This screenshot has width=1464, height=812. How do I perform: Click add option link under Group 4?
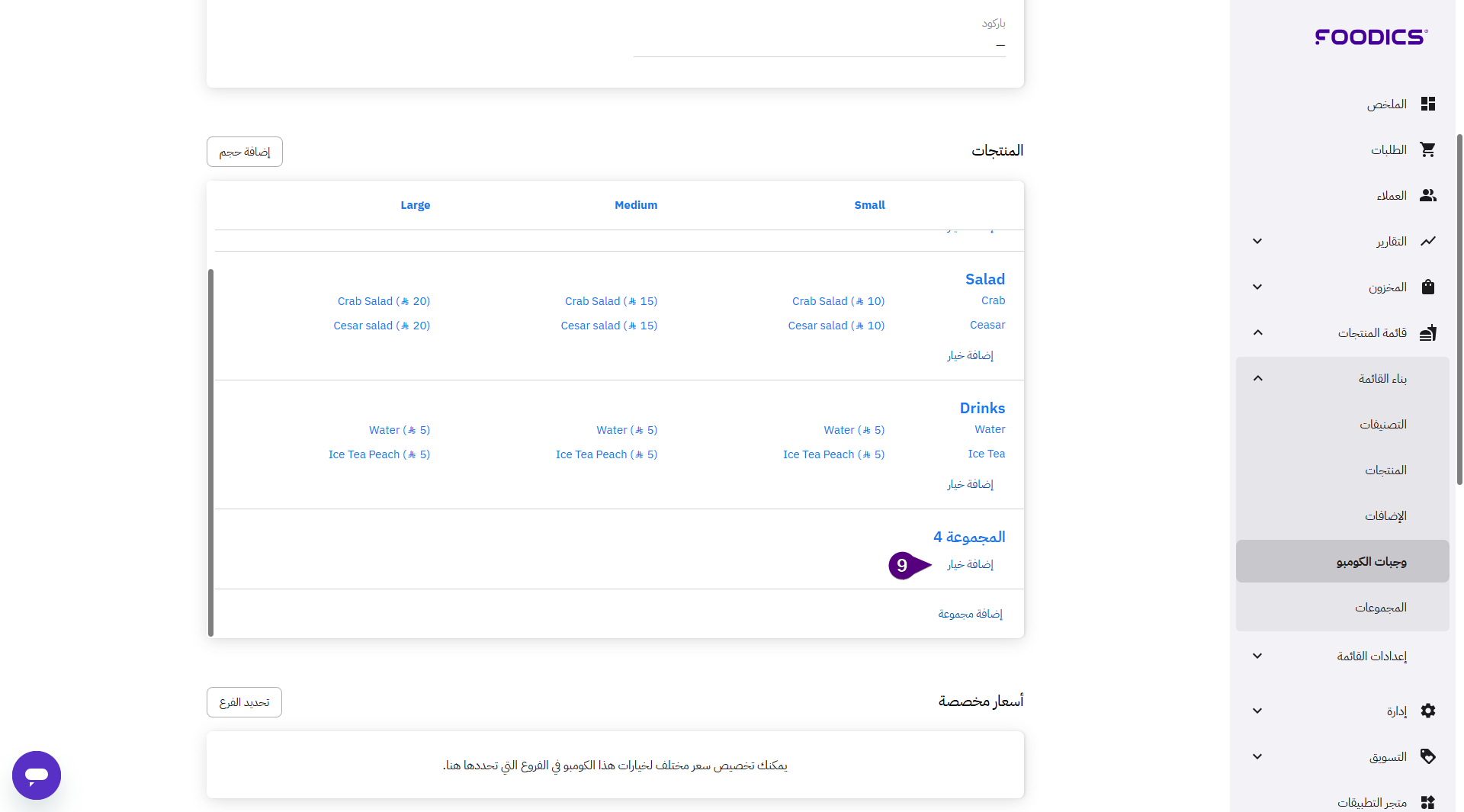[x=970, y=564]
